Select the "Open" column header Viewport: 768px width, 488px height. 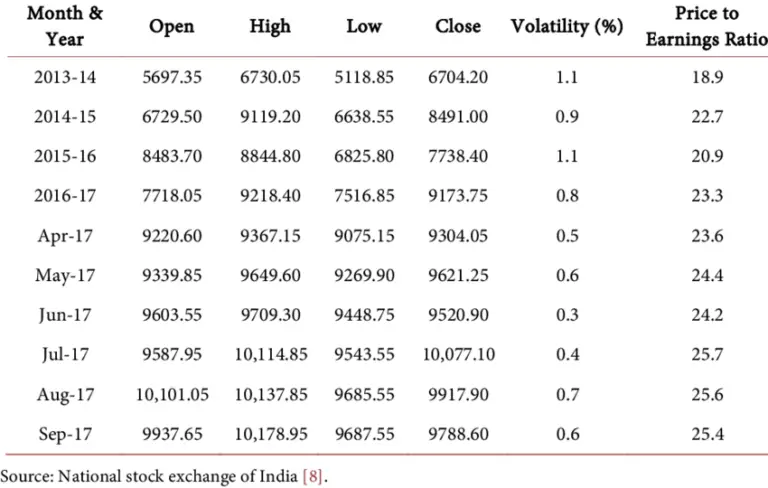click(171, 27)
